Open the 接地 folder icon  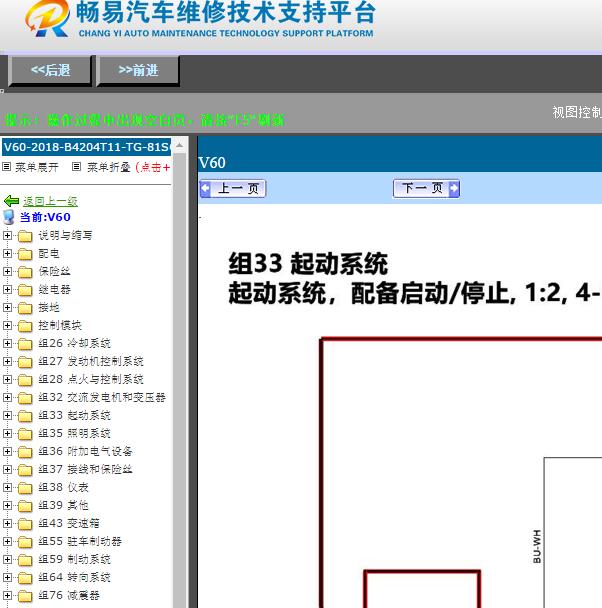pos(25,308)
